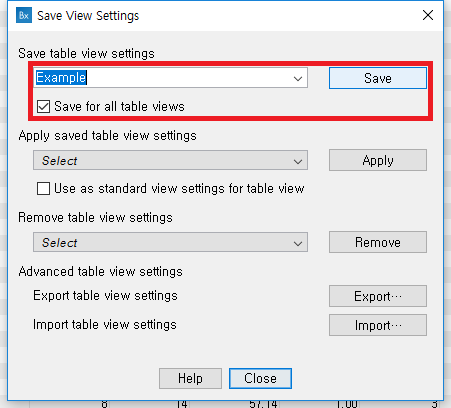Open Import table view settings dialog
The width and height of the screenshot is (451, 408).
pos(378,325)
